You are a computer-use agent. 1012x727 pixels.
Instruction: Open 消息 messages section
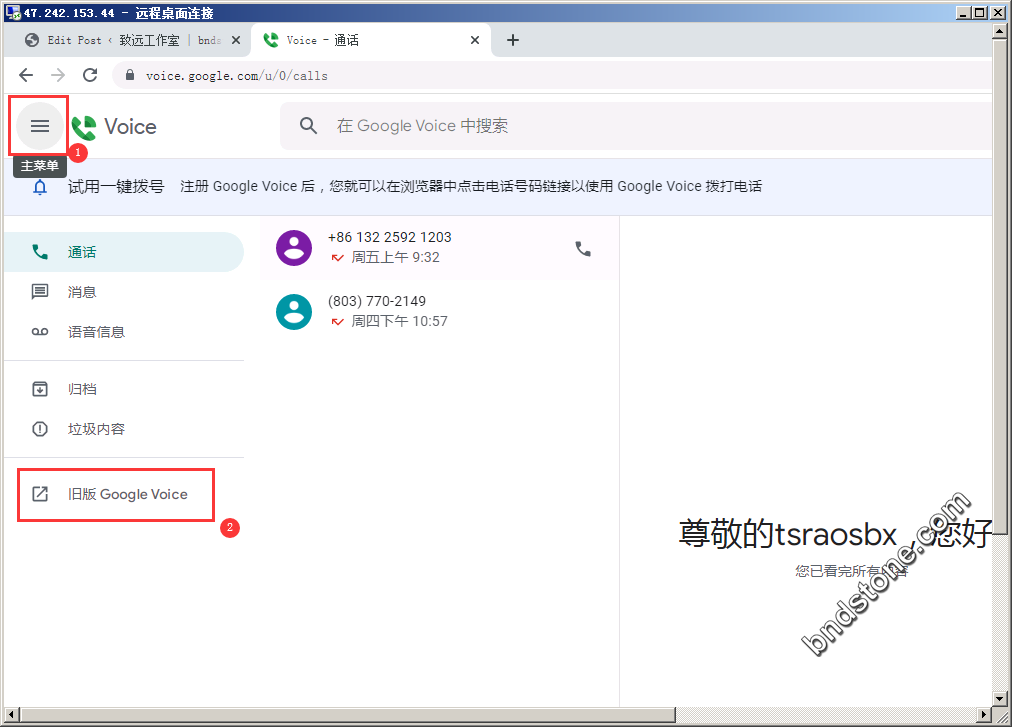point(124,292)
